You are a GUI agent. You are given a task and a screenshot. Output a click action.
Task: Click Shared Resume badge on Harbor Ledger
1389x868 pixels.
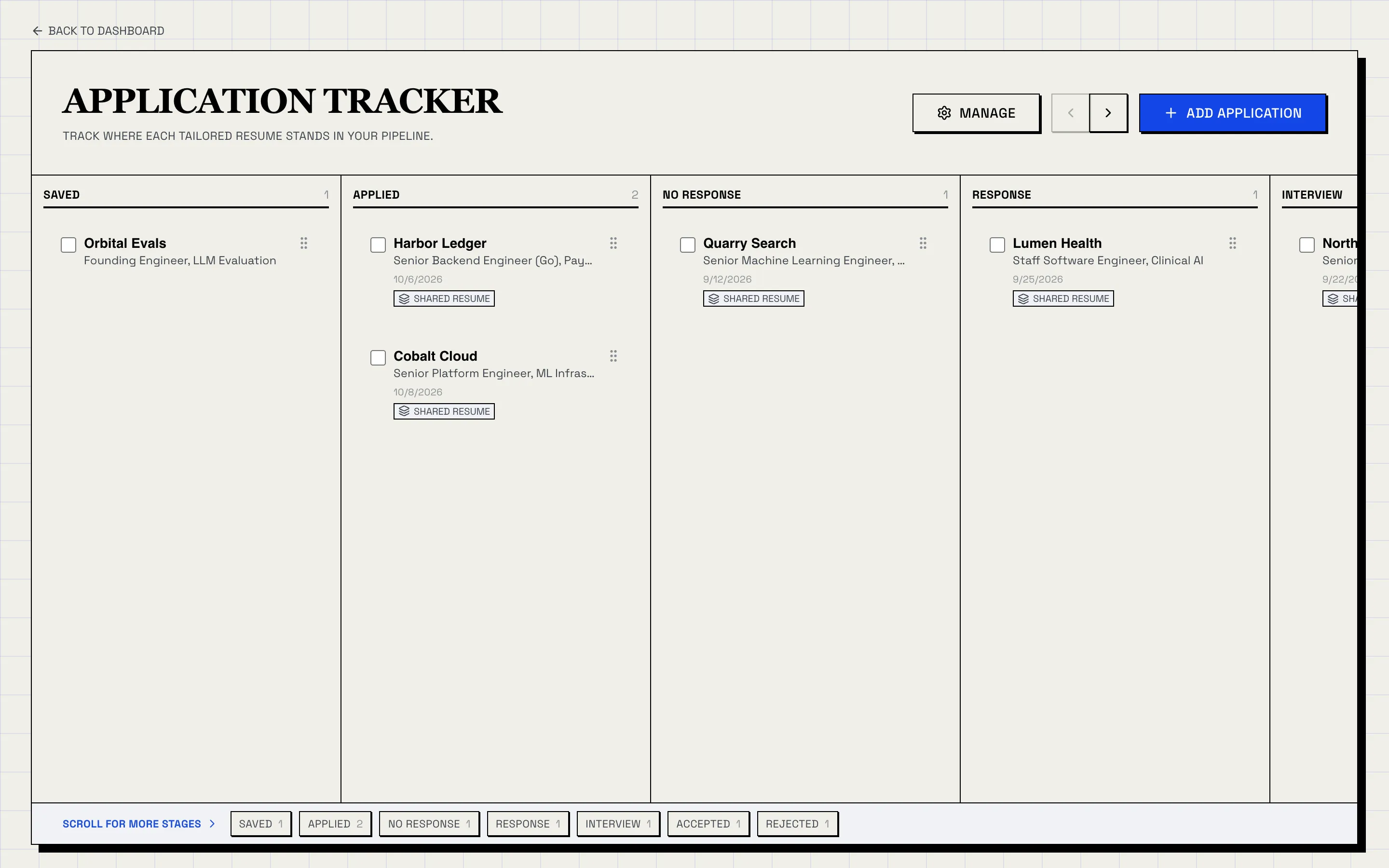pyautogui.click(x=444, y=298)
